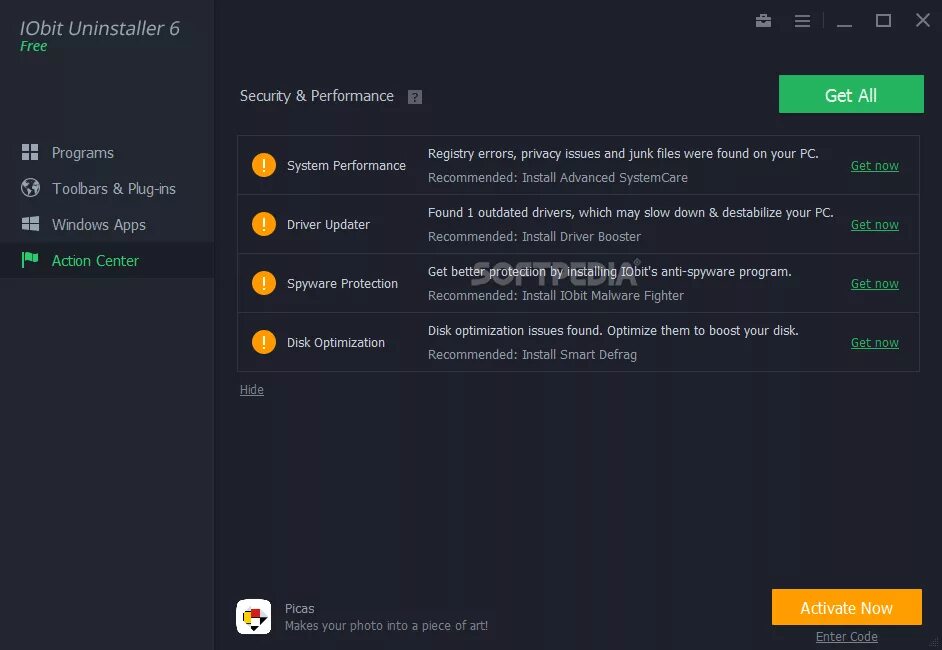
Task: Click the Driver Updater label
Action: point(328,224)
